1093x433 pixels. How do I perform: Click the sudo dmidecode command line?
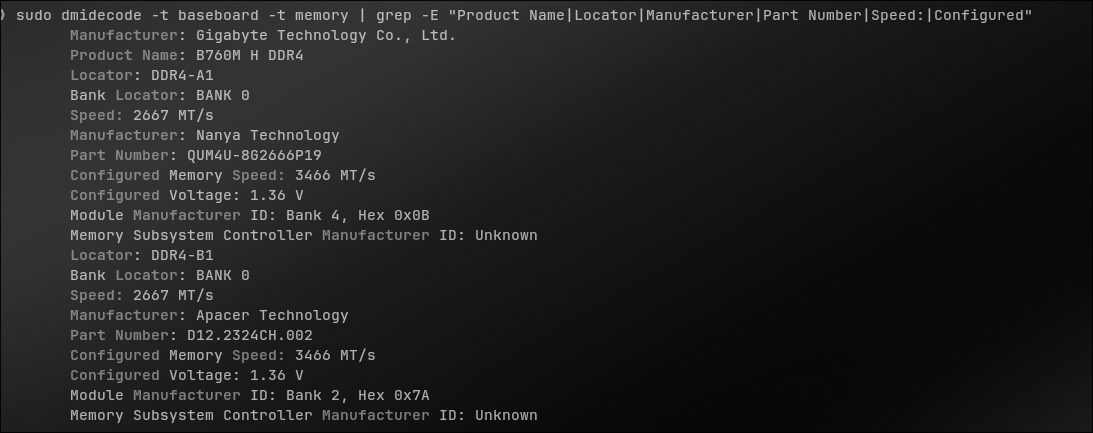(x=524, y=15)
